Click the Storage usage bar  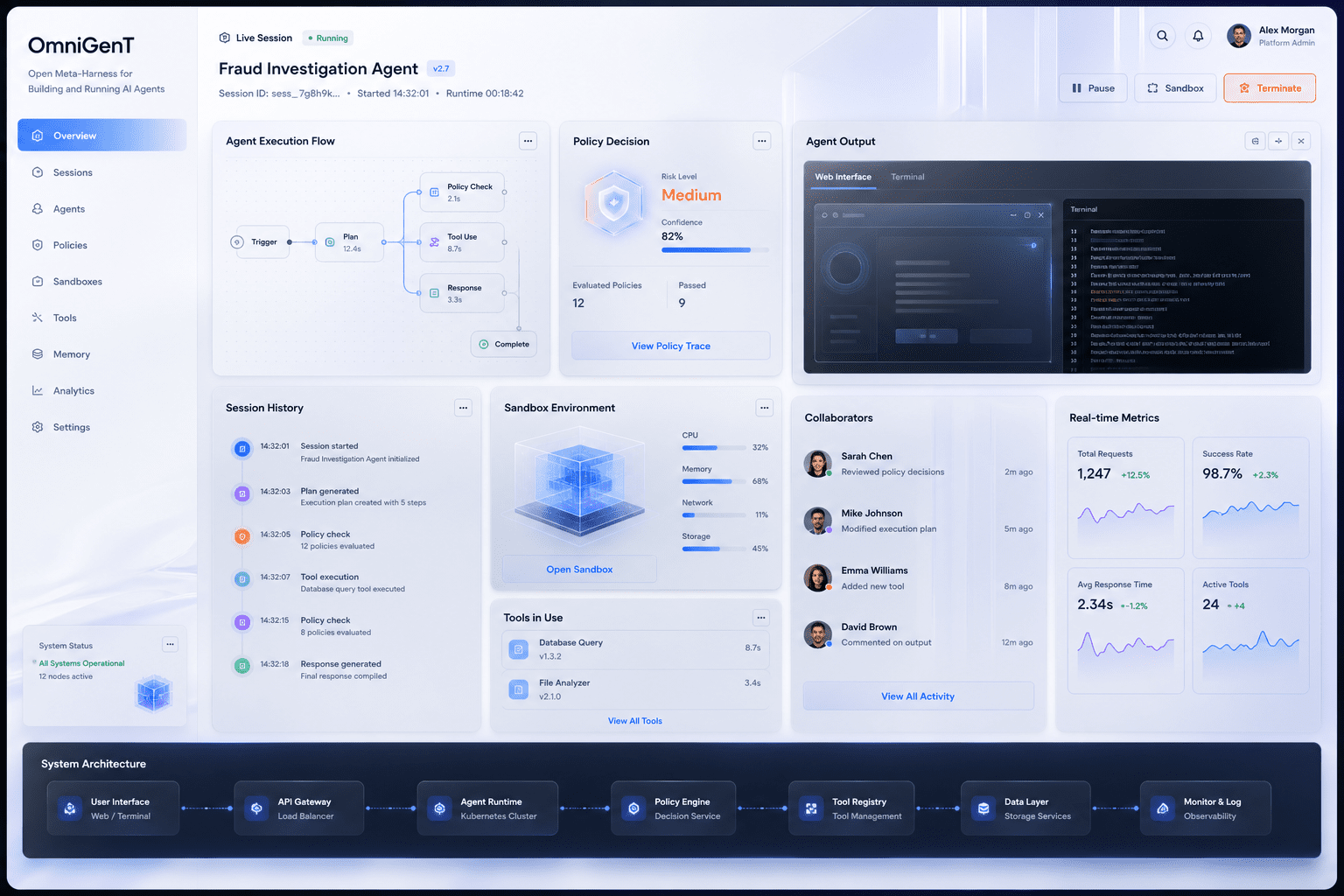[713, 549]
